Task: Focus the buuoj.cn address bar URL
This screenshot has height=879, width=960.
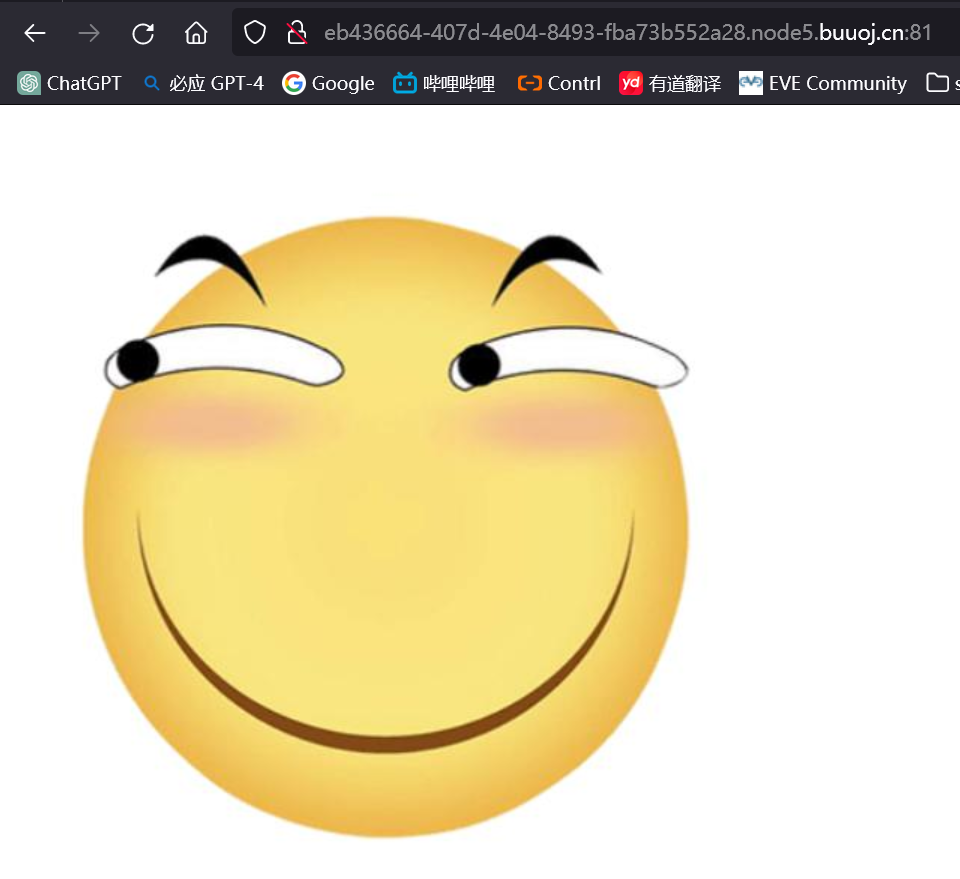Action: (x=628, y=33)
